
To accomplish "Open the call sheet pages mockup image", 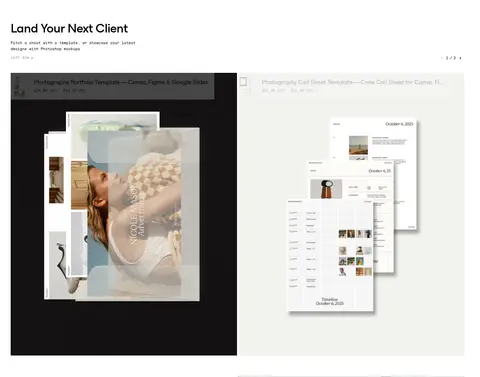I will 352,215.
